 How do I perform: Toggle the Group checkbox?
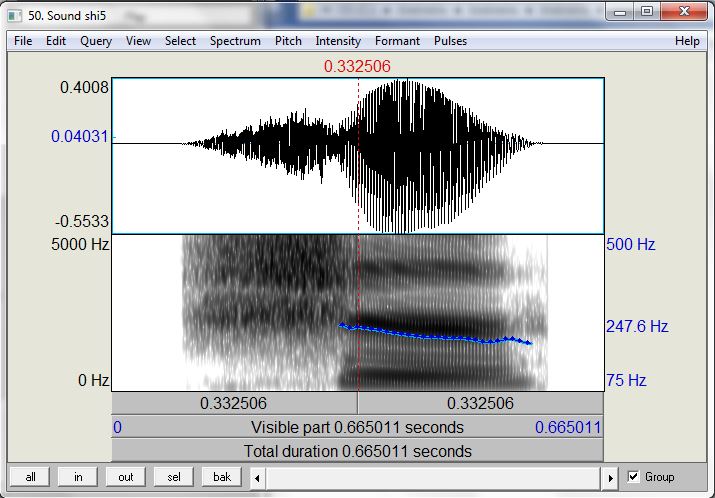pos(633,477)
